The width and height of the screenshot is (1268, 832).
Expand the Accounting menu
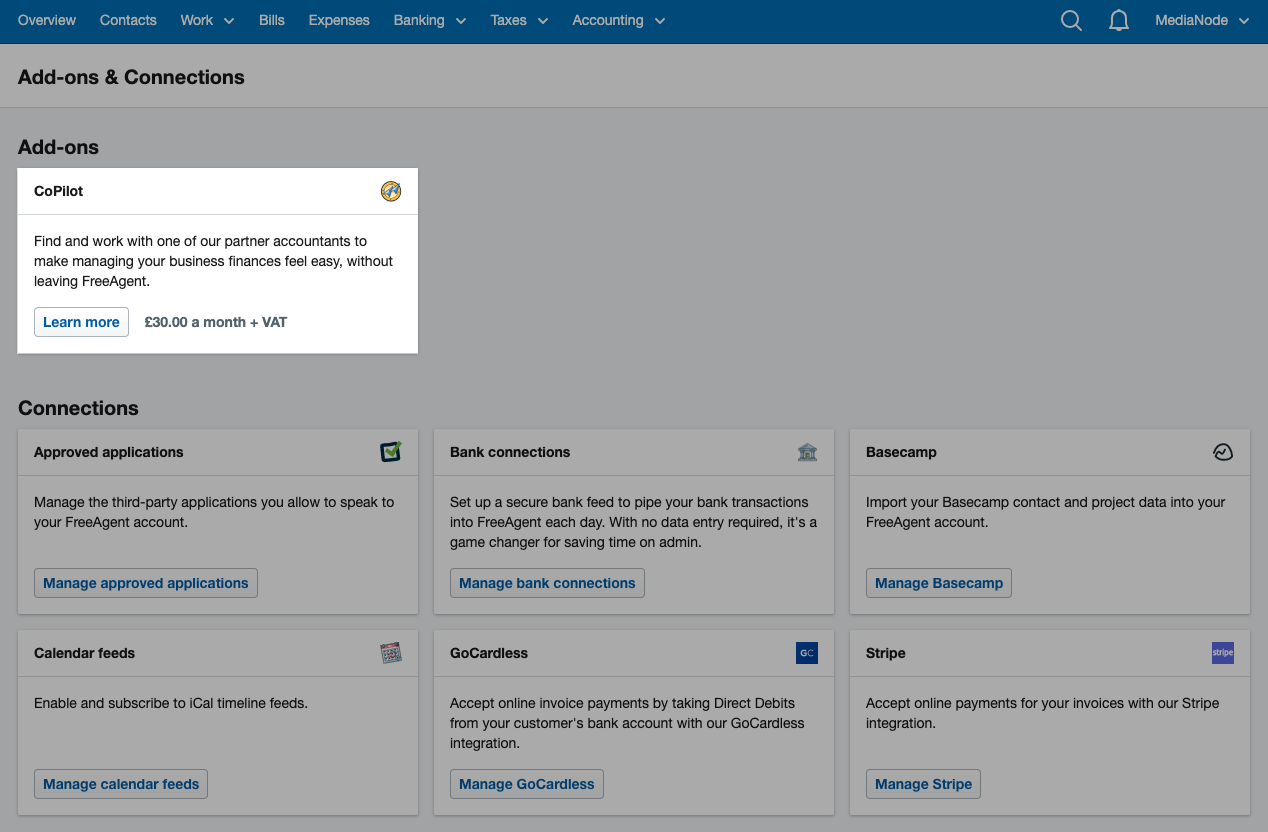click(619, 20)
